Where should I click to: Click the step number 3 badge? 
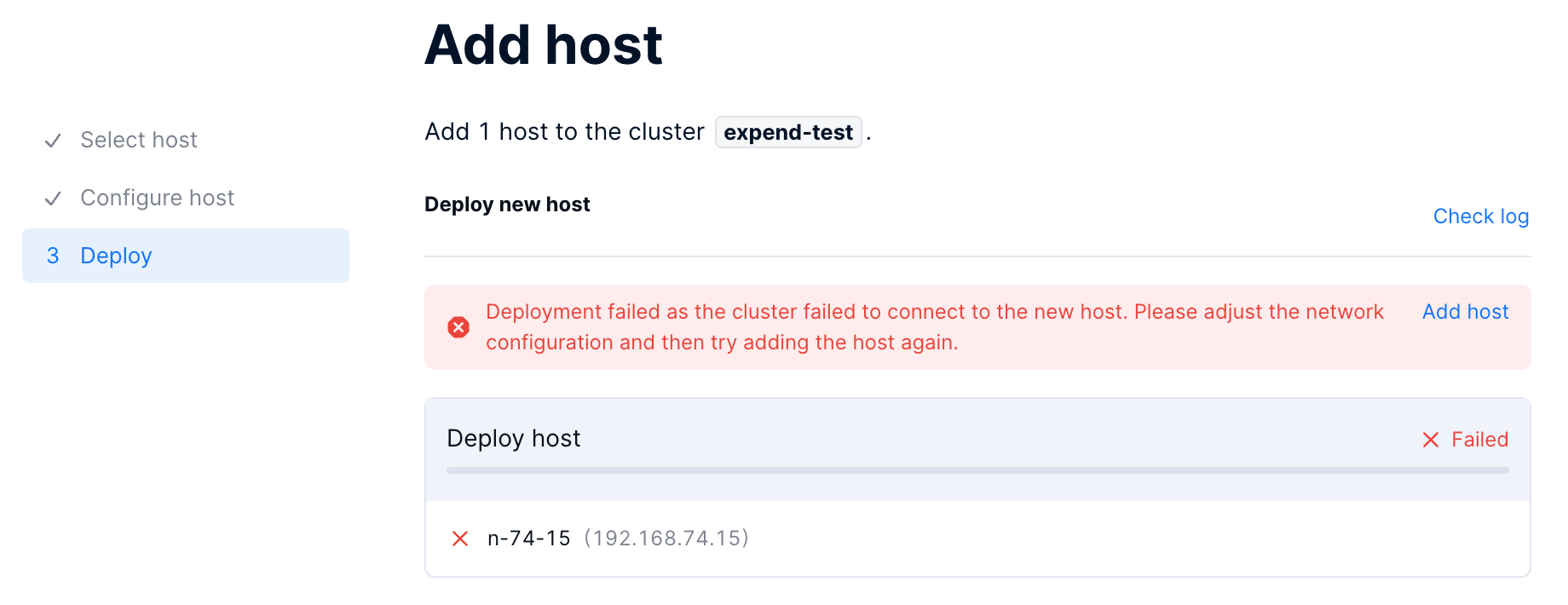[x=53, y=256]
